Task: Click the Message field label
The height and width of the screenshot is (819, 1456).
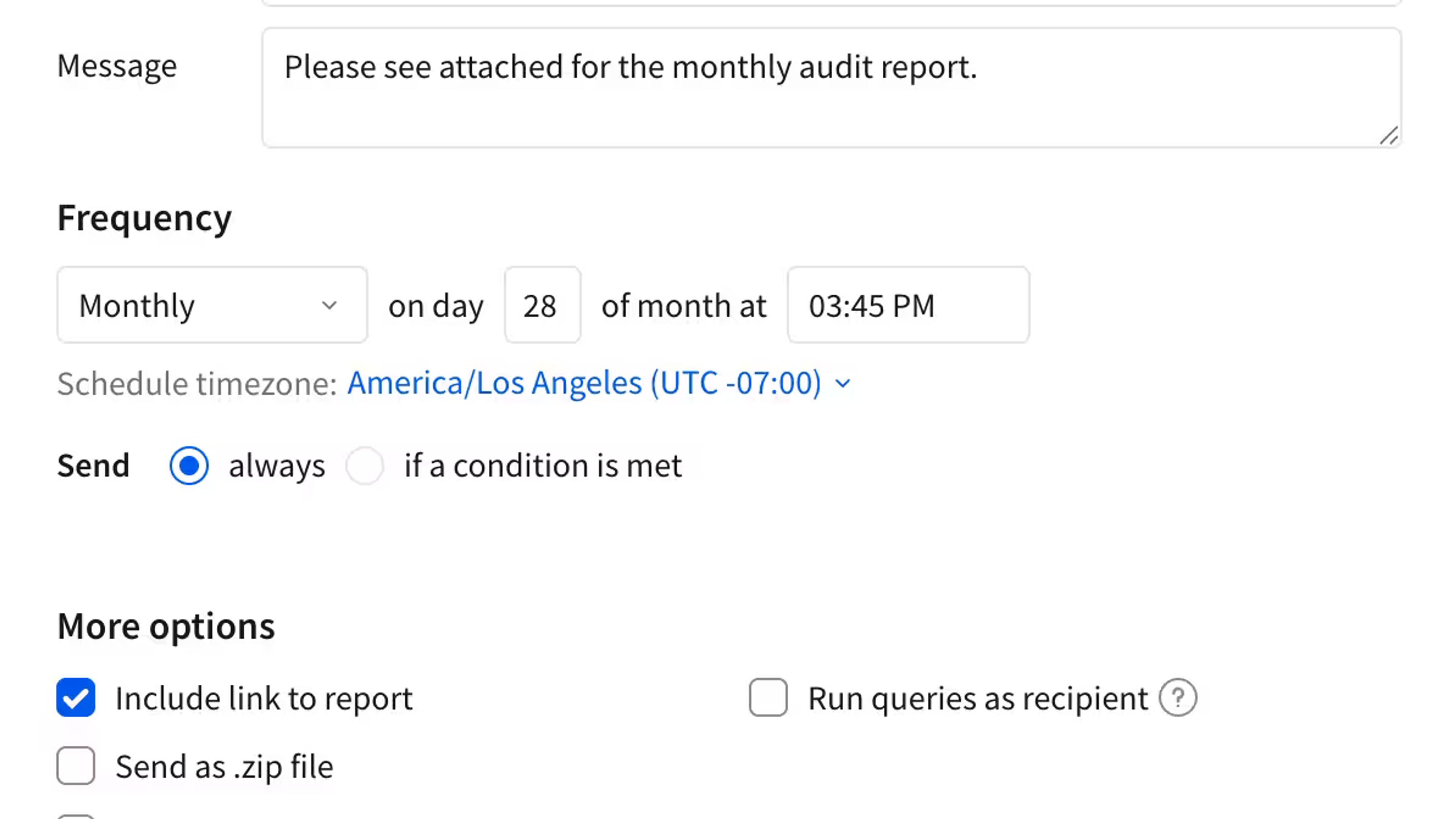Action: (x=117, y=66)
